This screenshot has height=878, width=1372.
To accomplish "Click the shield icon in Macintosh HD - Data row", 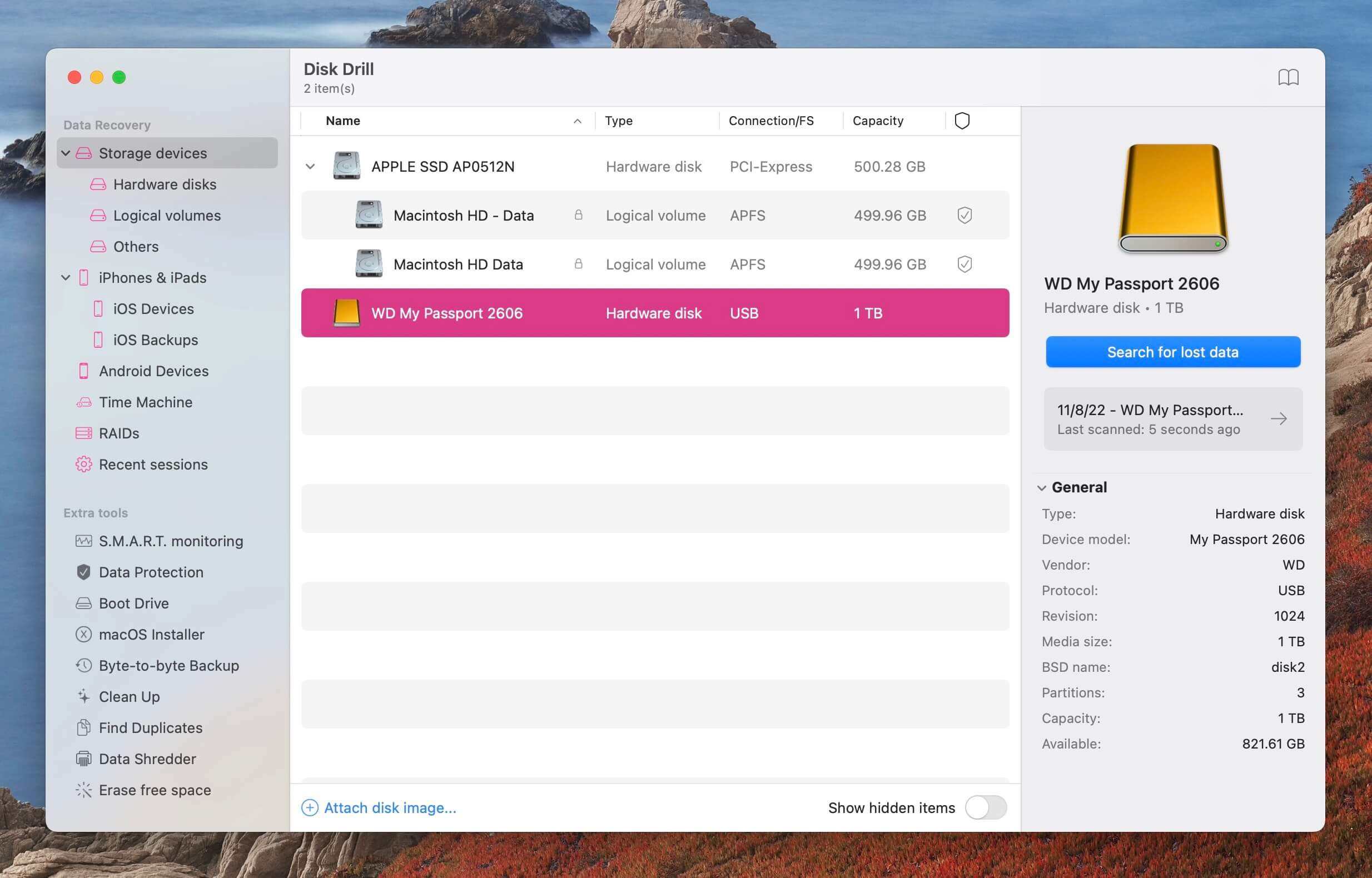I will pos(965,216).
